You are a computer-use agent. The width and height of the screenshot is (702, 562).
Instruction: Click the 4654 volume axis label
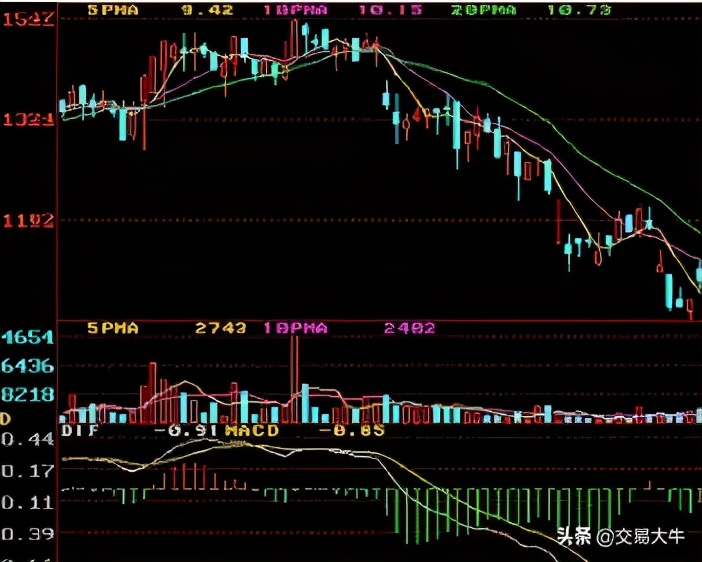click(x=27, y=338)
